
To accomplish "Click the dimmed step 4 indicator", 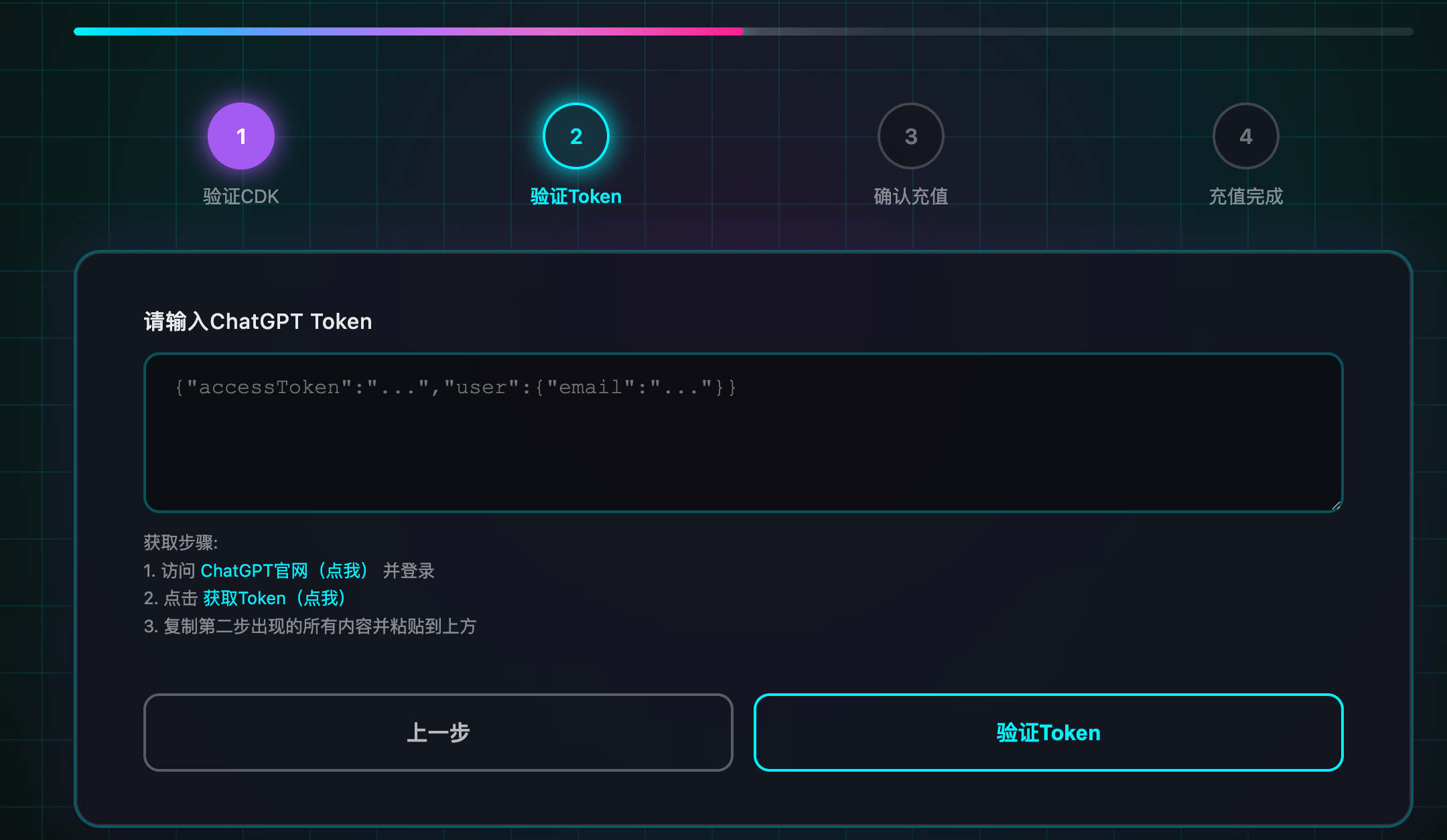I will [1245, 135].
